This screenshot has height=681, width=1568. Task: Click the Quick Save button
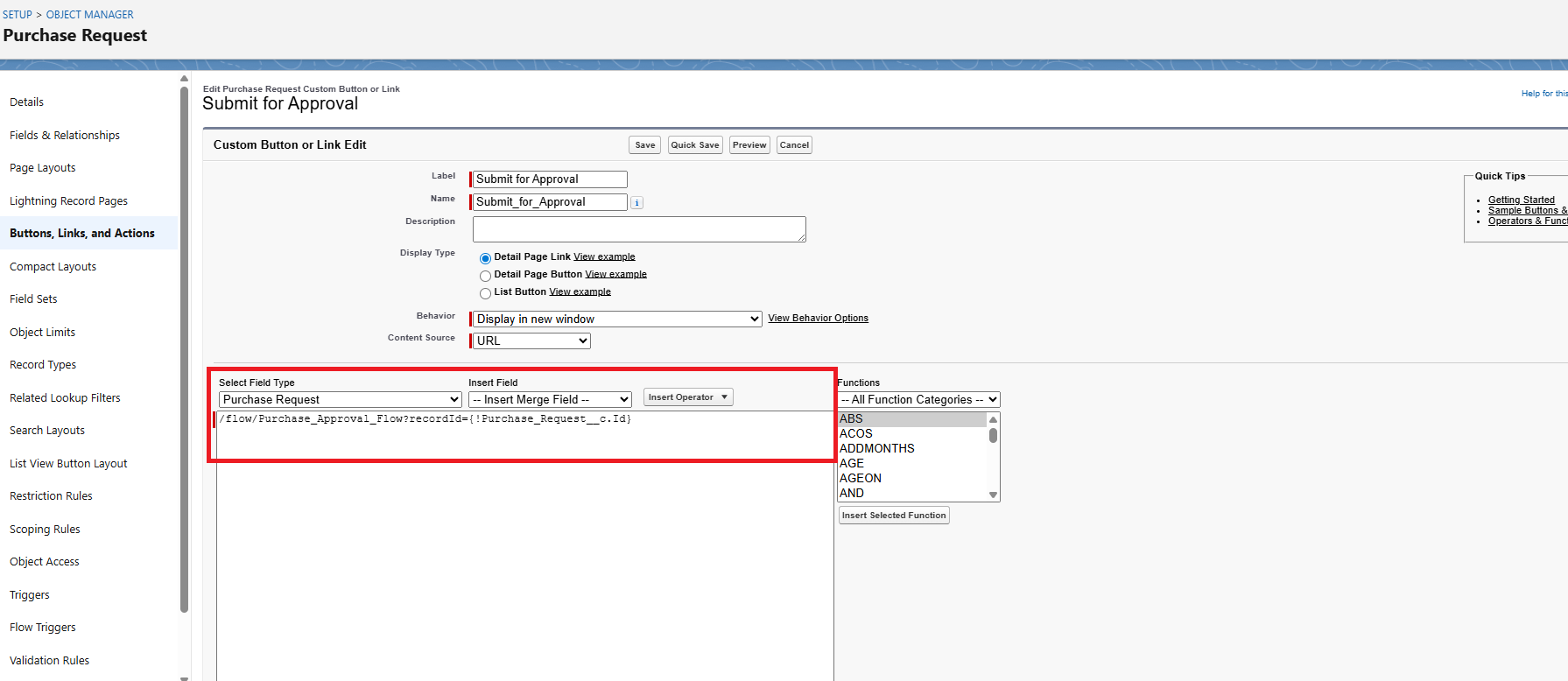pyautogui.click(x=695, y=145)
